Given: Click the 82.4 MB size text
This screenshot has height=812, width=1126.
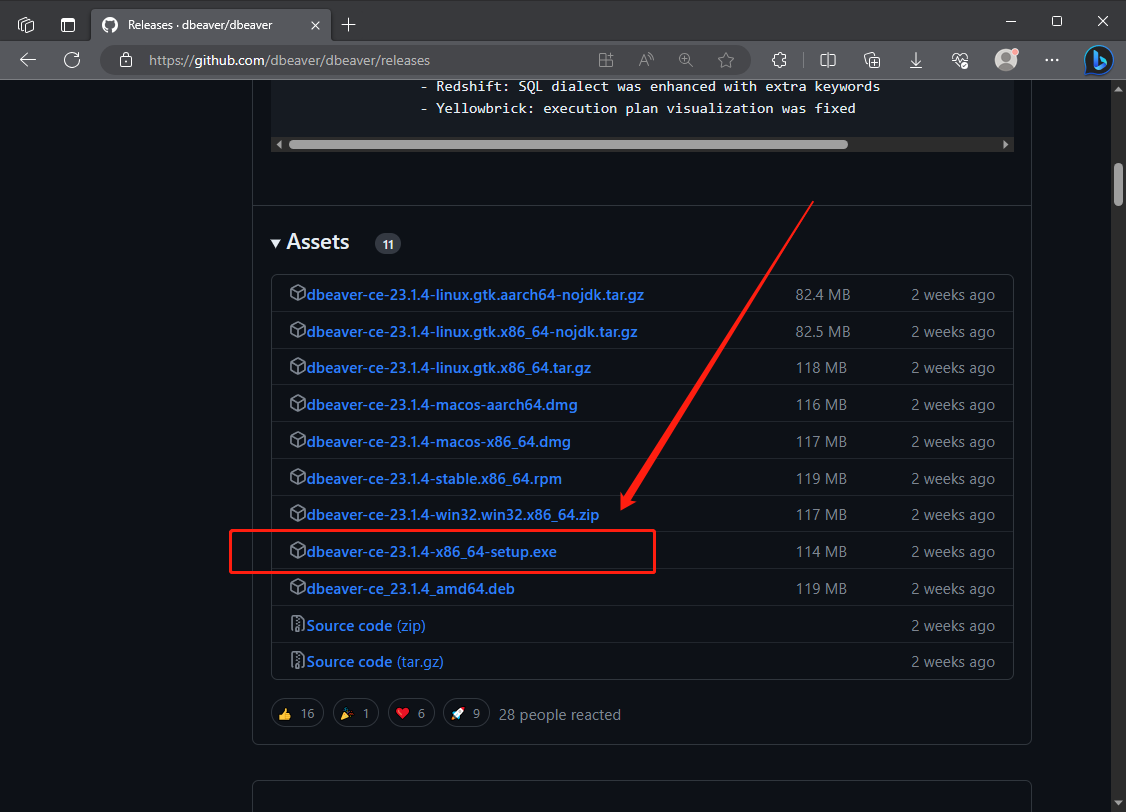Looking at the screenshot, I should [823, 294].
